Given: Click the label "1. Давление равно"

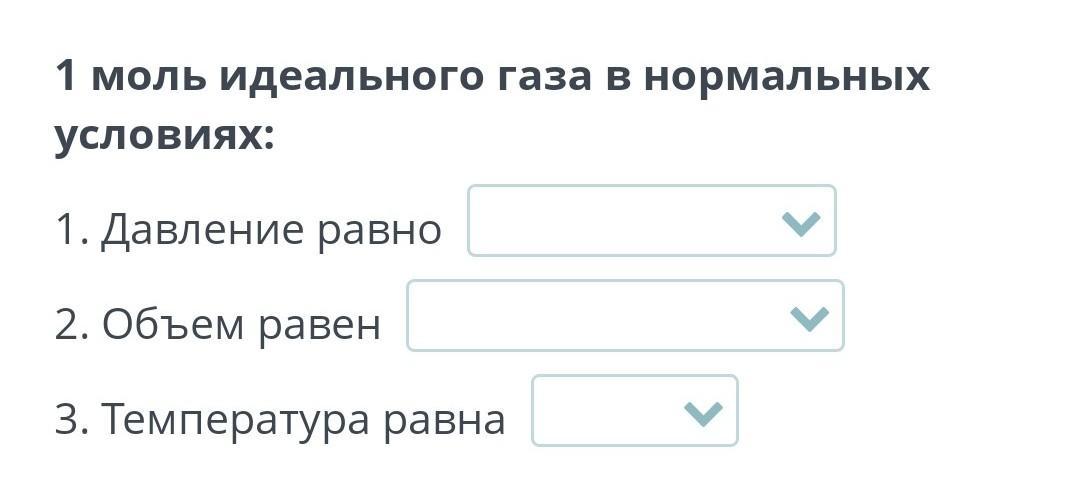Looking at the screenshot, I should [248, 230].
